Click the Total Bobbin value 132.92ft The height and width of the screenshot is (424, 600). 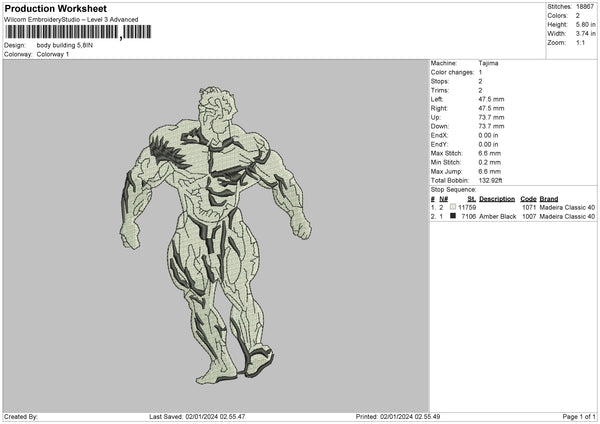[x=494, y=179]
